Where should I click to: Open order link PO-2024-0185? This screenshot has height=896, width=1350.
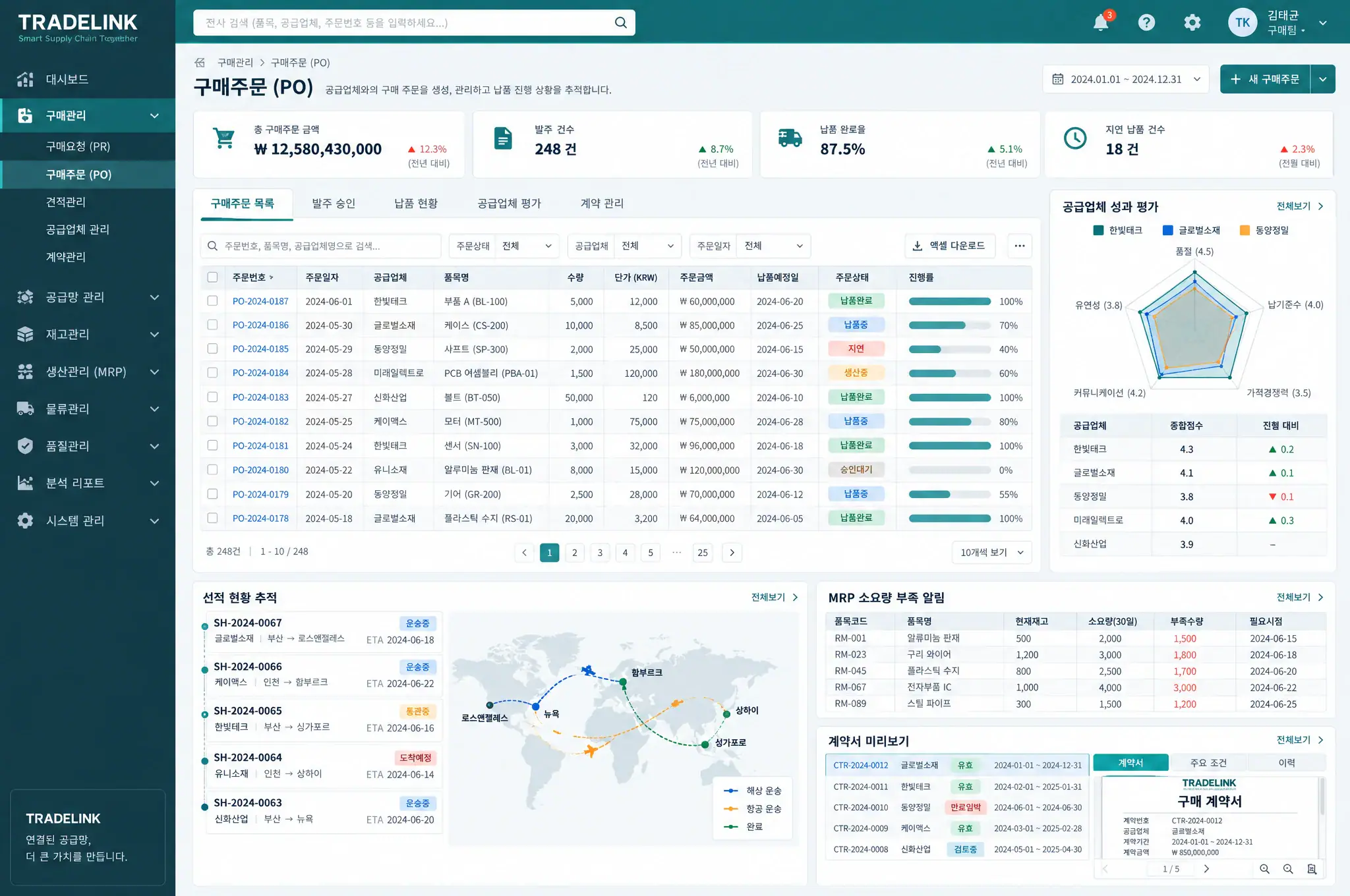click(x=260, y=349)
